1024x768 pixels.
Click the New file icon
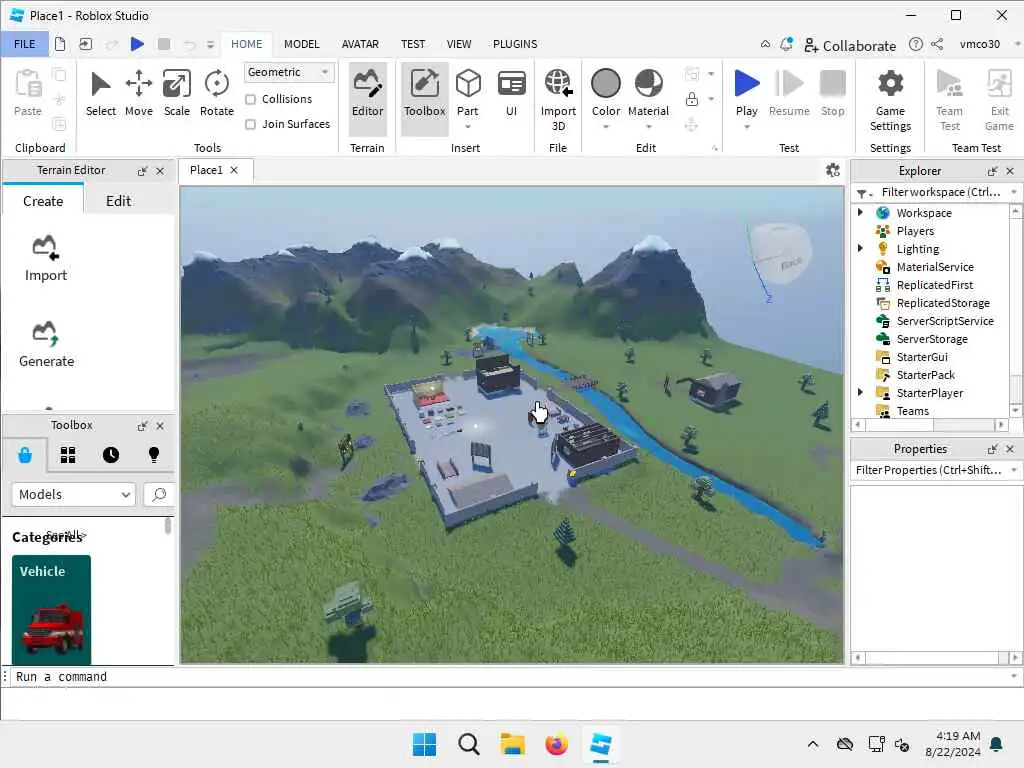(60, 44)
